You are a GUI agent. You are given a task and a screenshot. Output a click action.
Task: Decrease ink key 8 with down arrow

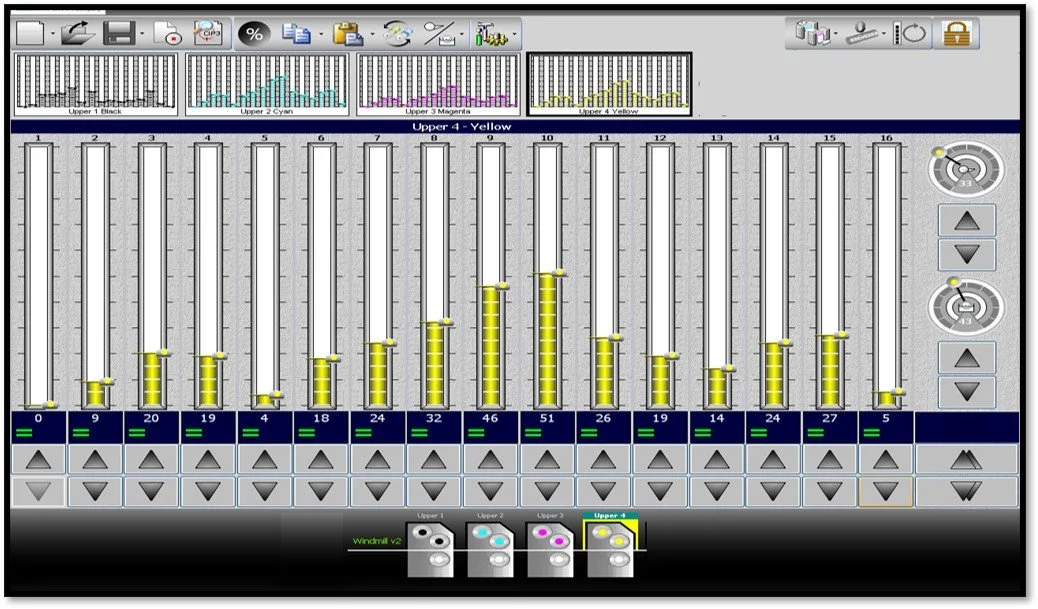click(434, 491)
